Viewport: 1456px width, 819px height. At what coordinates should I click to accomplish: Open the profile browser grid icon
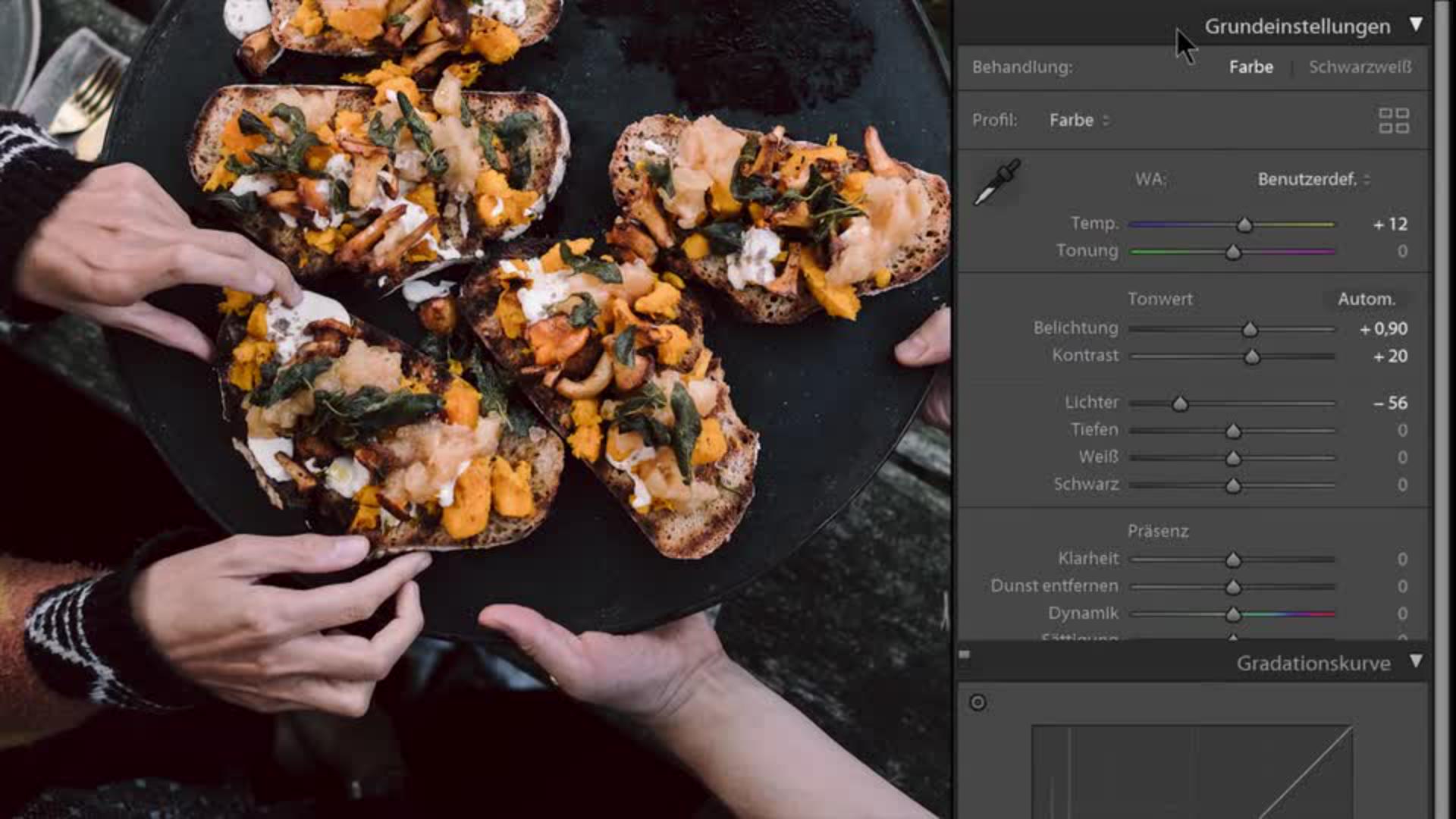click(x=1393, y=121)
